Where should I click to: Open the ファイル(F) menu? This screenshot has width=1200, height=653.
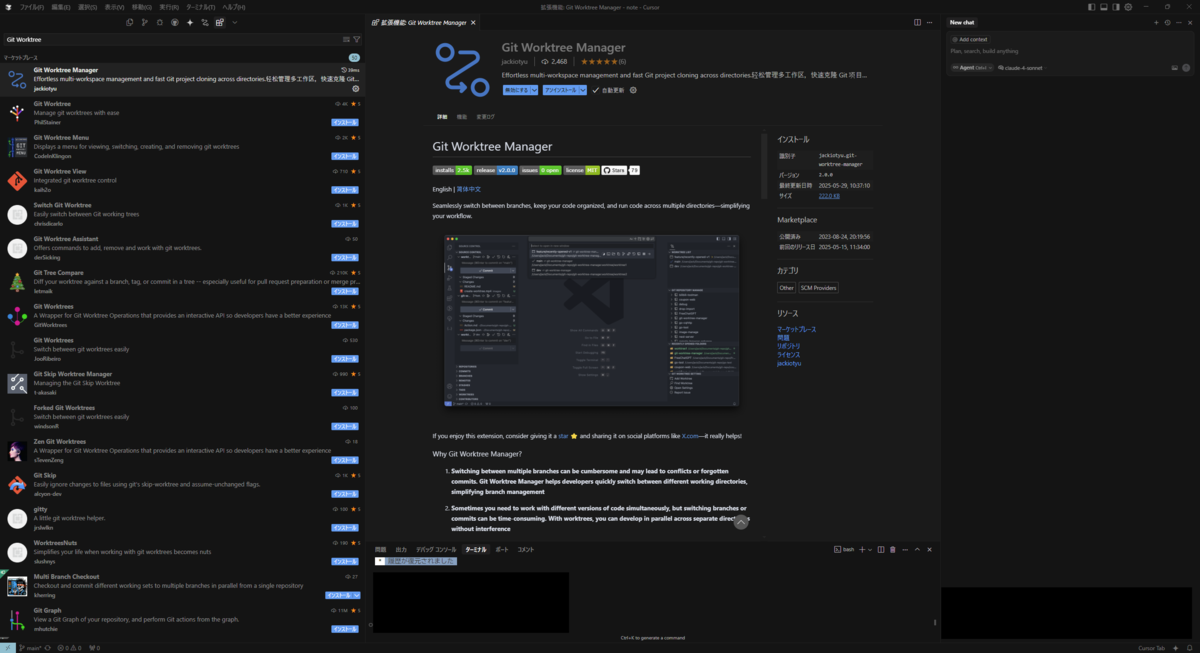click(x=32, y=7)
